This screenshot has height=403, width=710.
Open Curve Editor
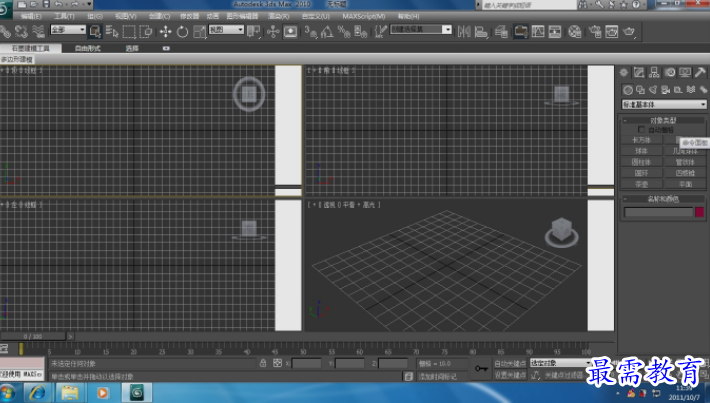pyautogui.click(x=538, y=31)
